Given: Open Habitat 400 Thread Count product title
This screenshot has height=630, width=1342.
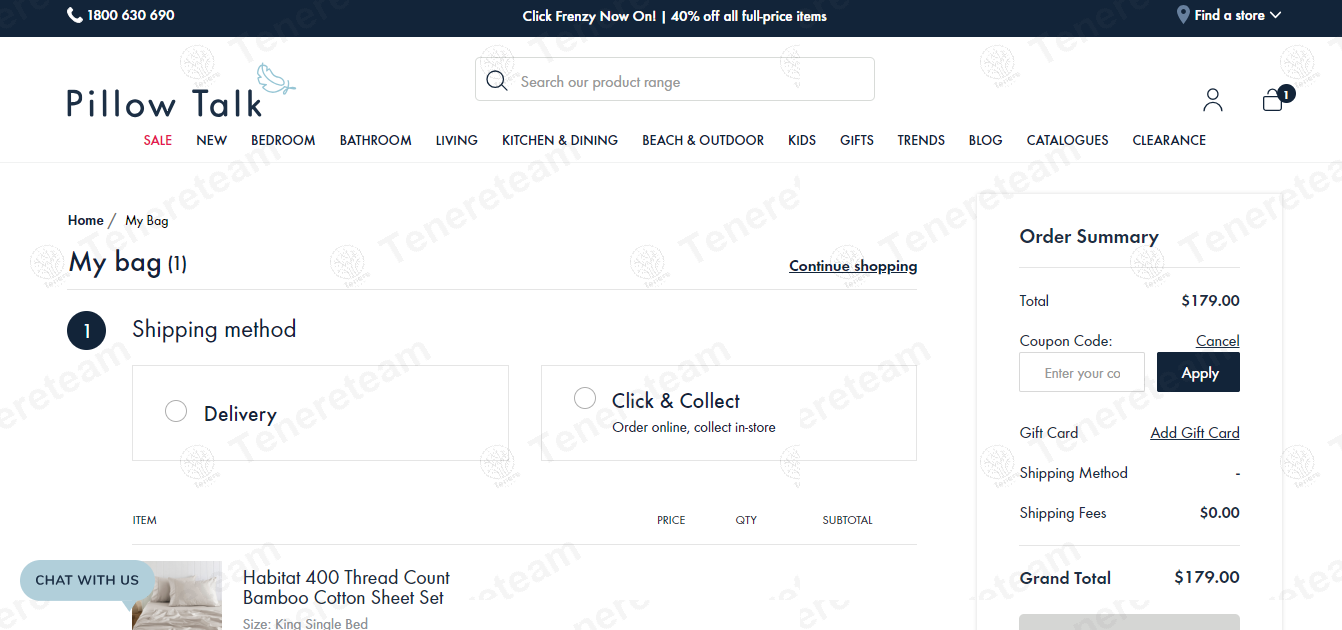Looking at the screenshot, I should [x=346, y=587].
